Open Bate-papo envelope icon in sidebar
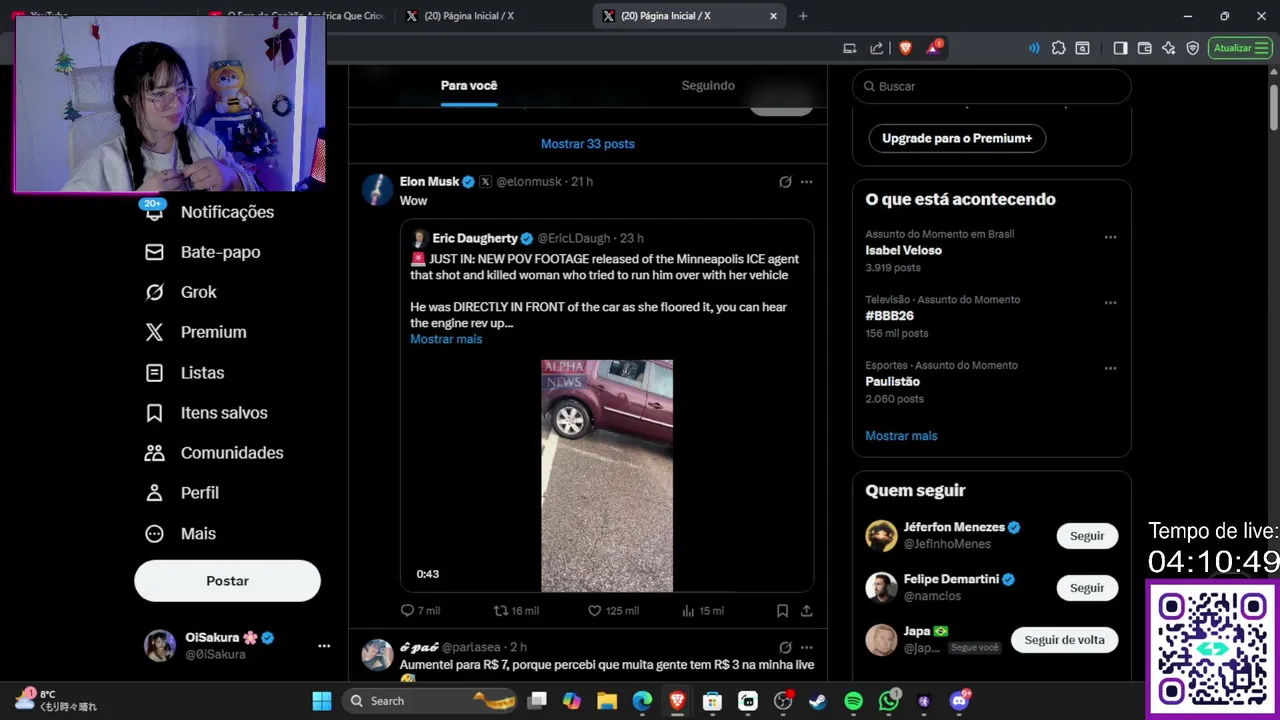1280x720 pixels. pos(154,252)
